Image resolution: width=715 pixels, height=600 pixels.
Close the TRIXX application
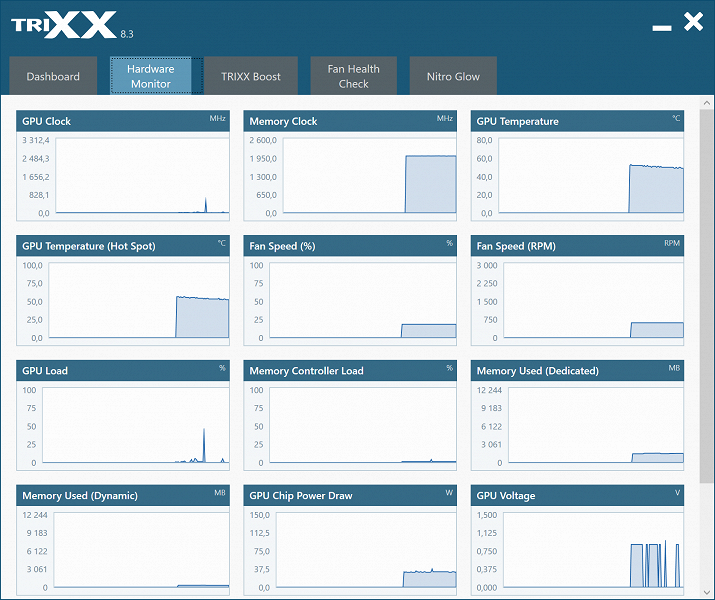(x=693, y=22)
